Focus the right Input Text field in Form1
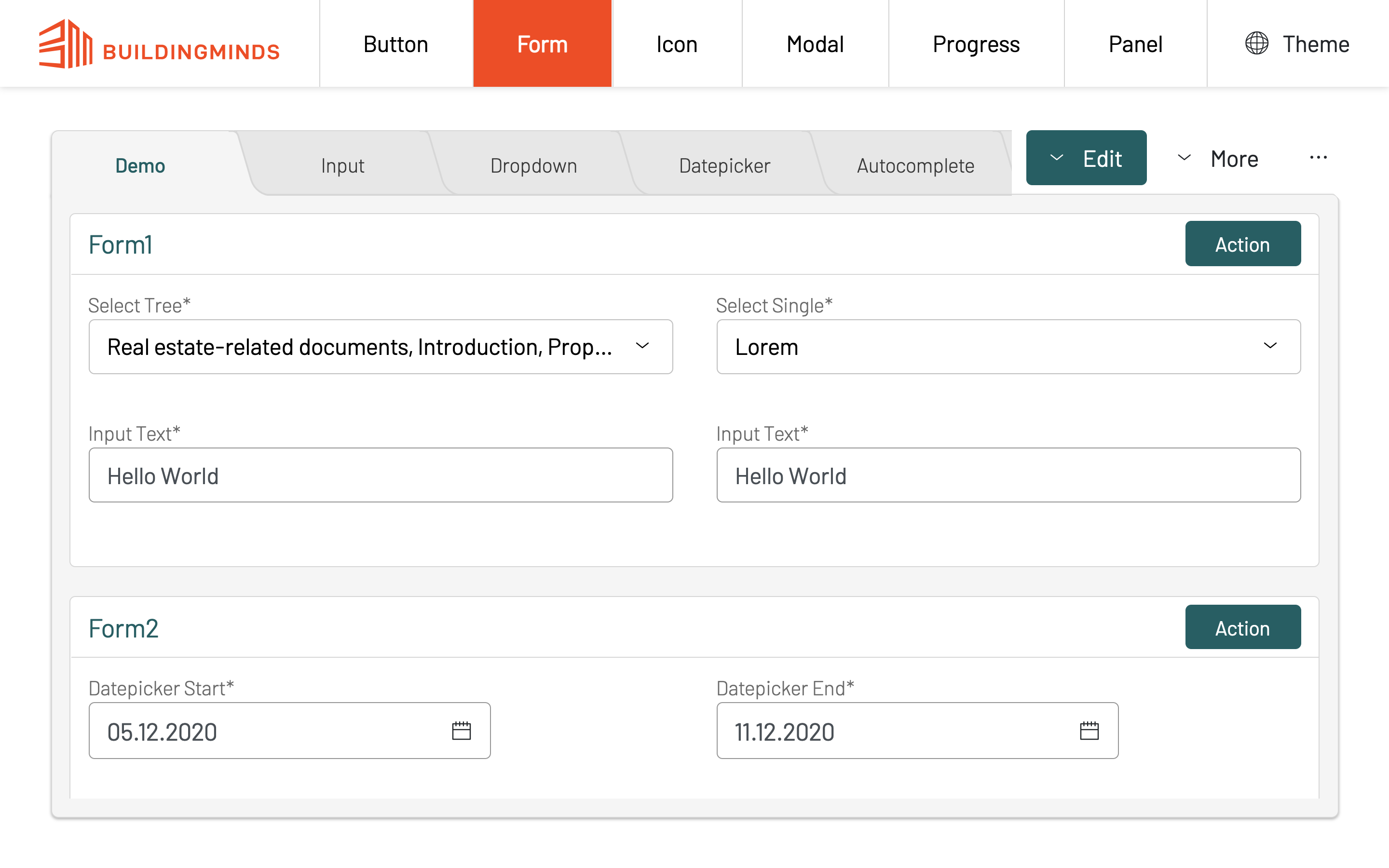Image resolution: width=1389 pixels, height=868 pixels. tap(1008, 475)
